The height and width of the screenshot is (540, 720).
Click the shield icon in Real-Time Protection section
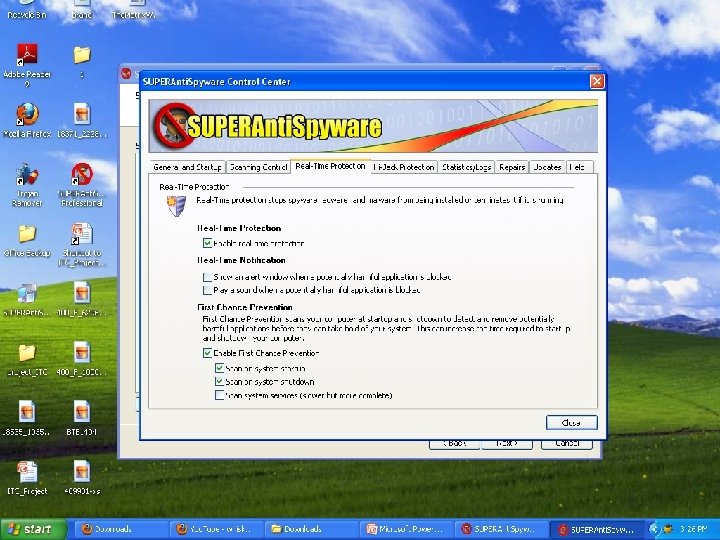pyautogui.click(x=177, y=206)
